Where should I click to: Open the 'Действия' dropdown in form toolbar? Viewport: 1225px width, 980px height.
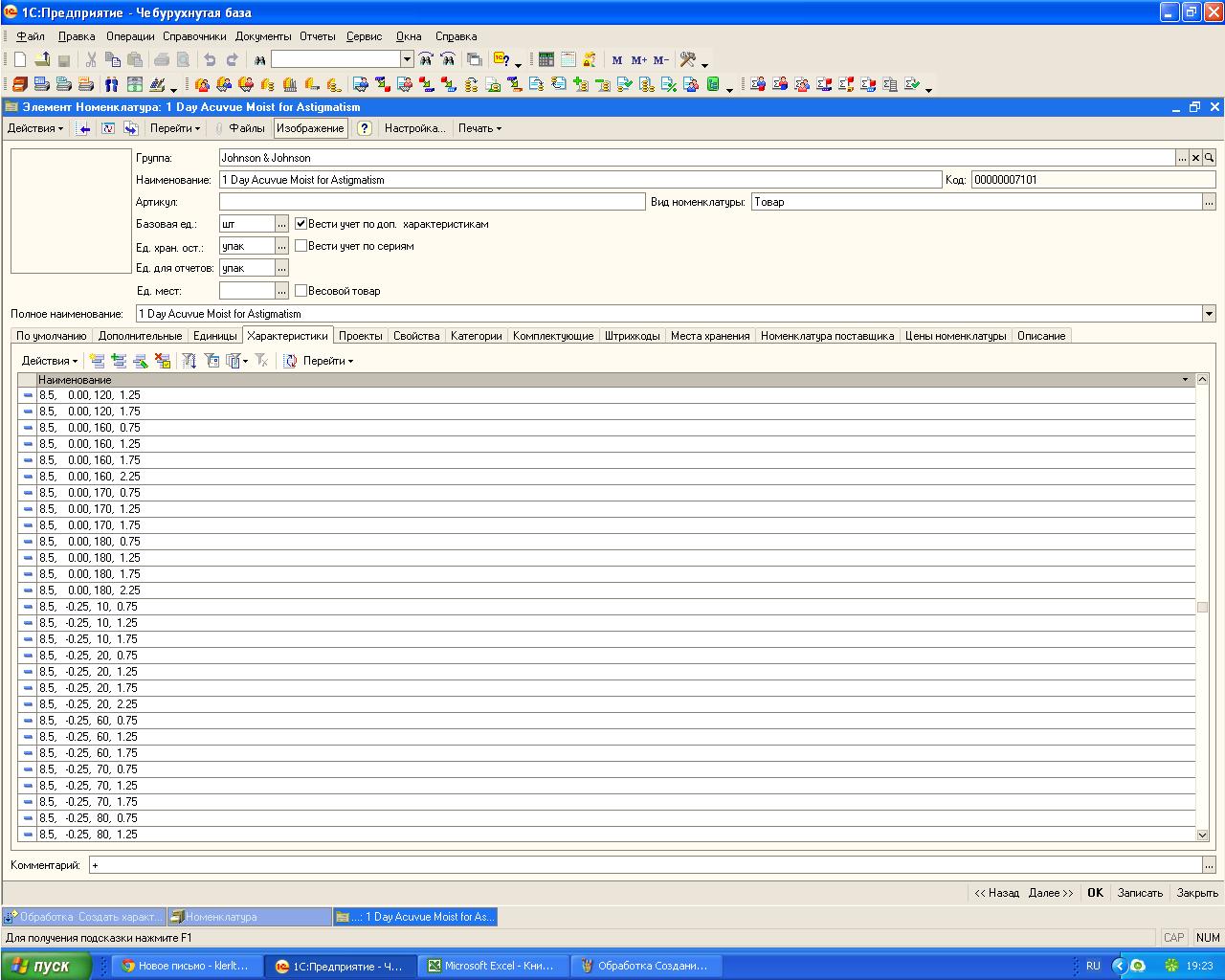35,128
